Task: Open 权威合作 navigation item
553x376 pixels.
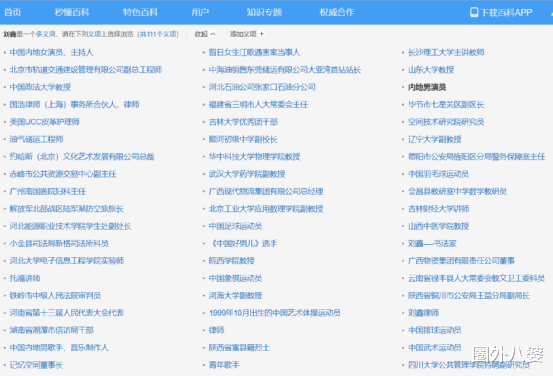Action: point(337,12)
